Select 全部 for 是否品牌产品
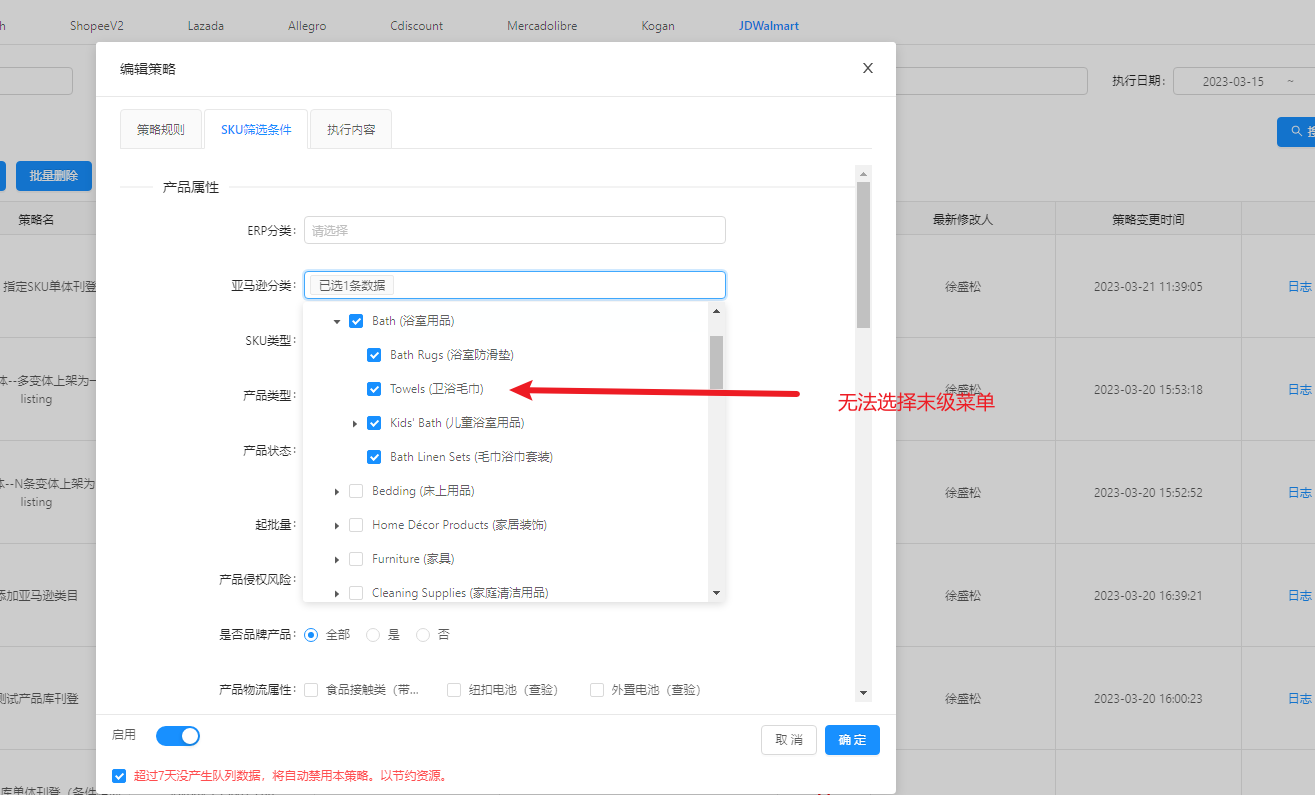Image resolution: width=1315 pixels, height=795 pixels. pyautogui.click(x=311, y=635)
